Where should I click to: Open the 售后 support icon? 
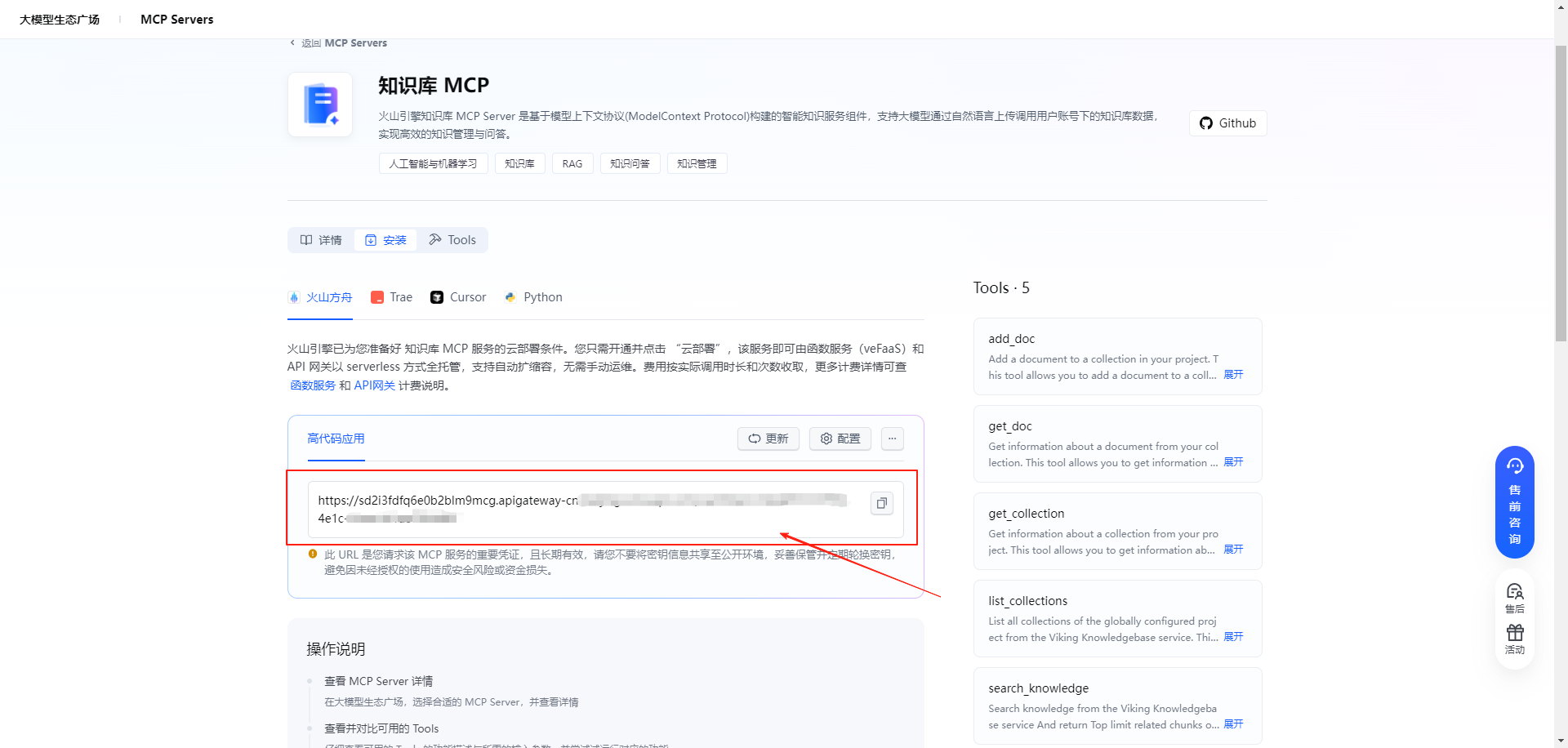[1515, 598]
